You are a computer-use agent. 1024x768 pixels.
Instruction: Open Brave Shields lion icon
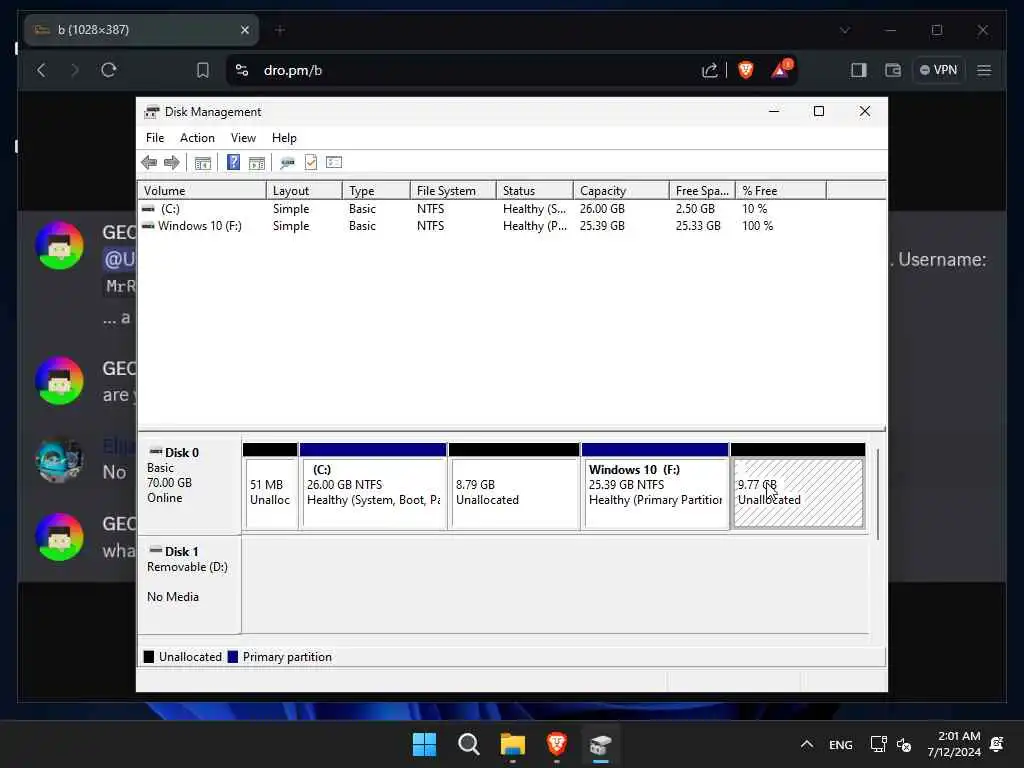[x=746, y=70]
